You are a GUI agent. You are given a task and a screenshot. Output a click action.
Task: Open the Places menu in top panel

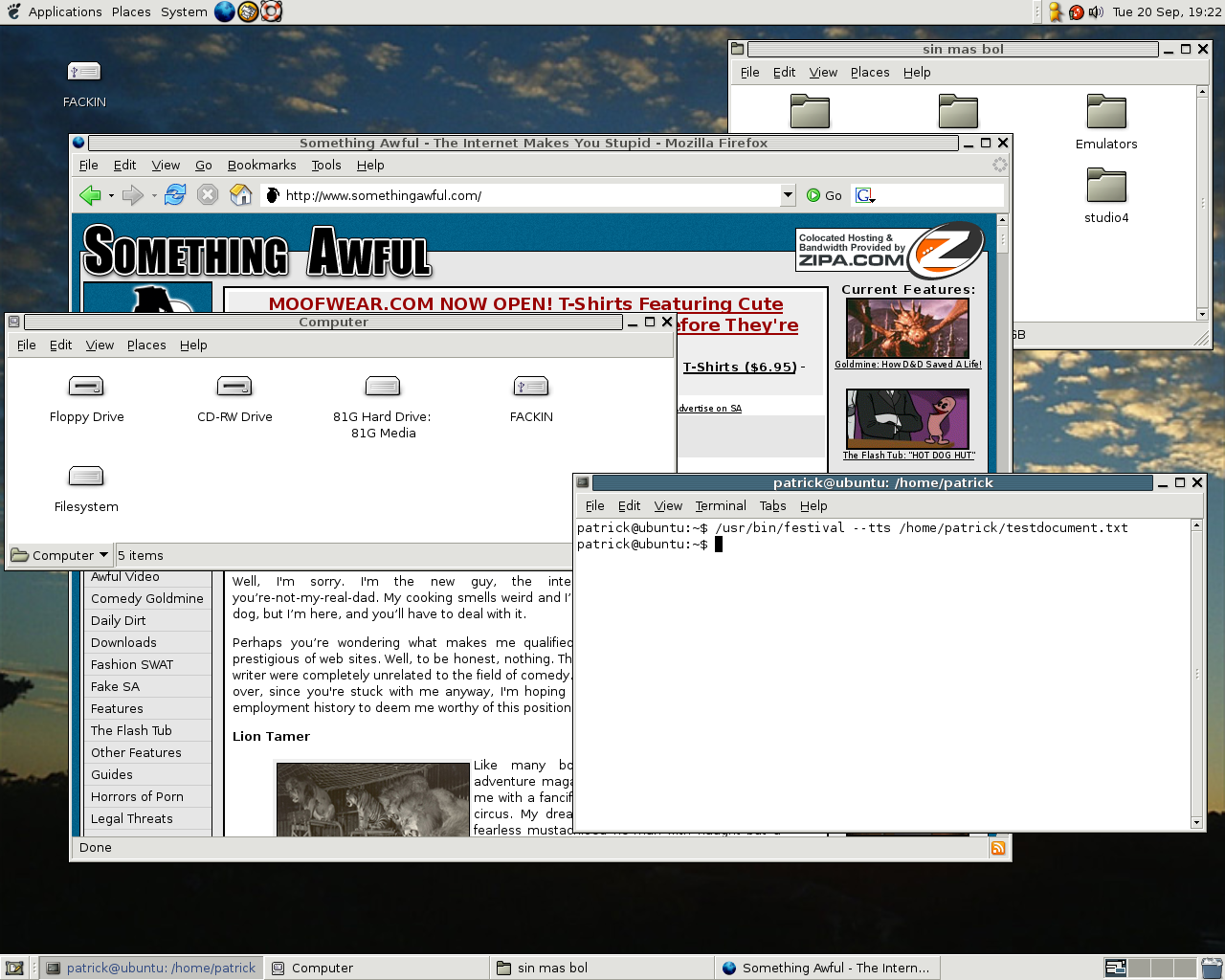(131, 11)
